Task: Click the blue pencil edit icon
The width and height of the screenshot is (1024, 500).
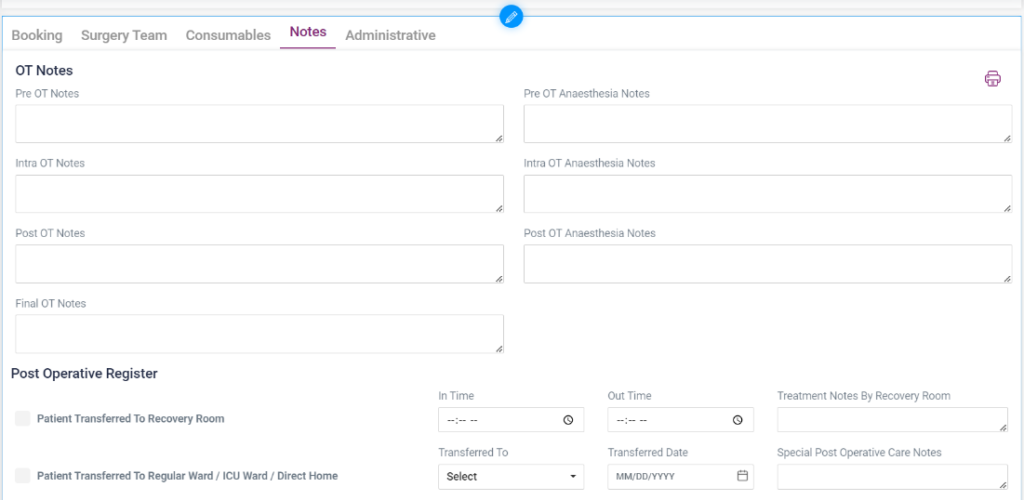Action: 511,17
